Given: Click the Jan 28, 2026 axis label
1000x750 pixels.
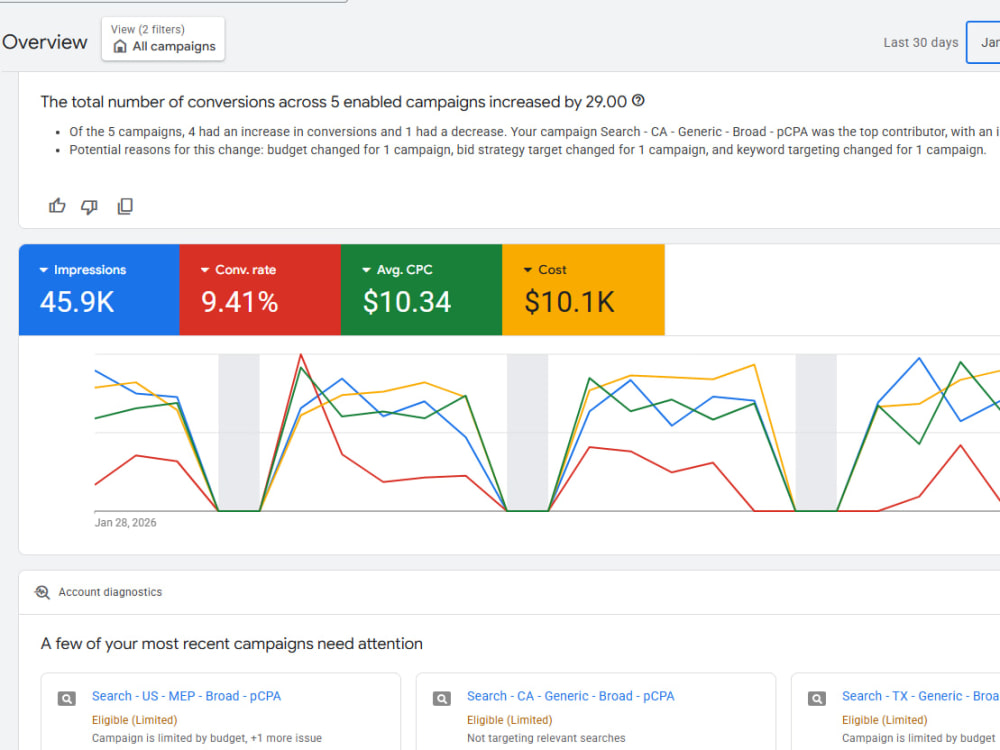Looking at the screenshot, I should point(126,522).
